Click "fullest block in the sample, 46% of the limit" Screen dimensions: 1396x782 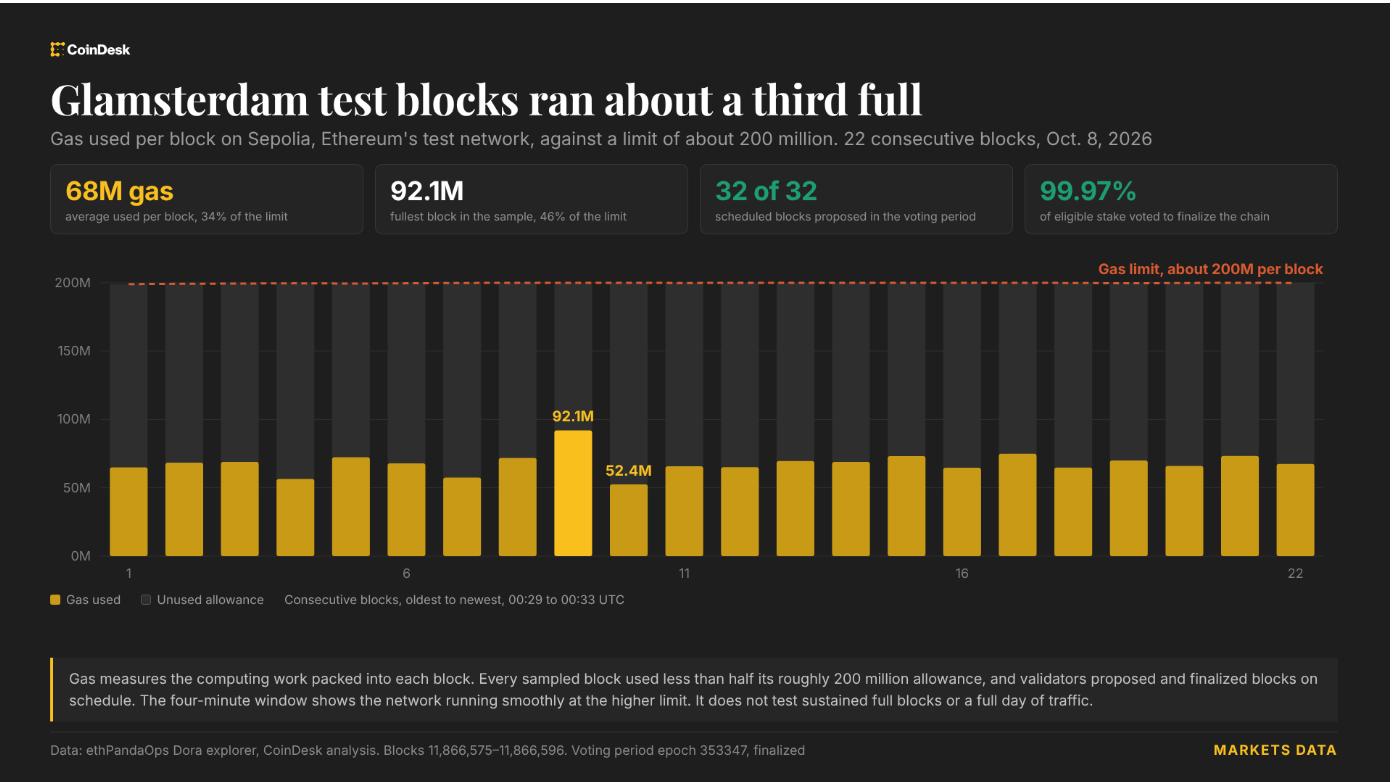coord(508,216)
